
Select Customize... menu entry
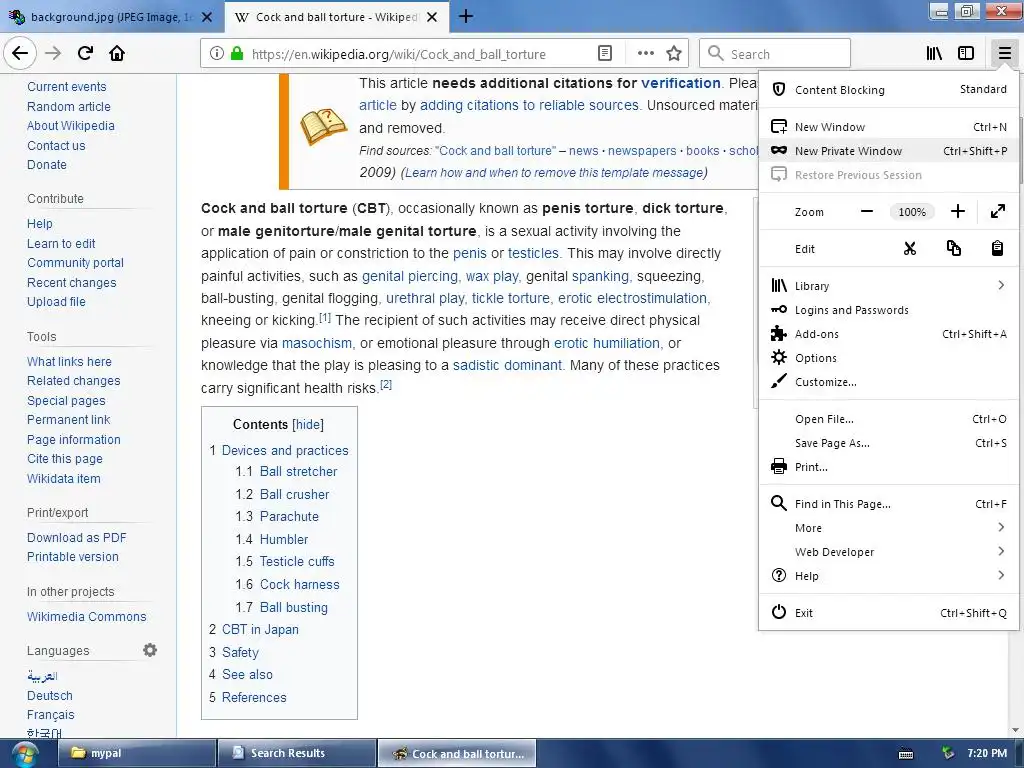click(889, 382)
